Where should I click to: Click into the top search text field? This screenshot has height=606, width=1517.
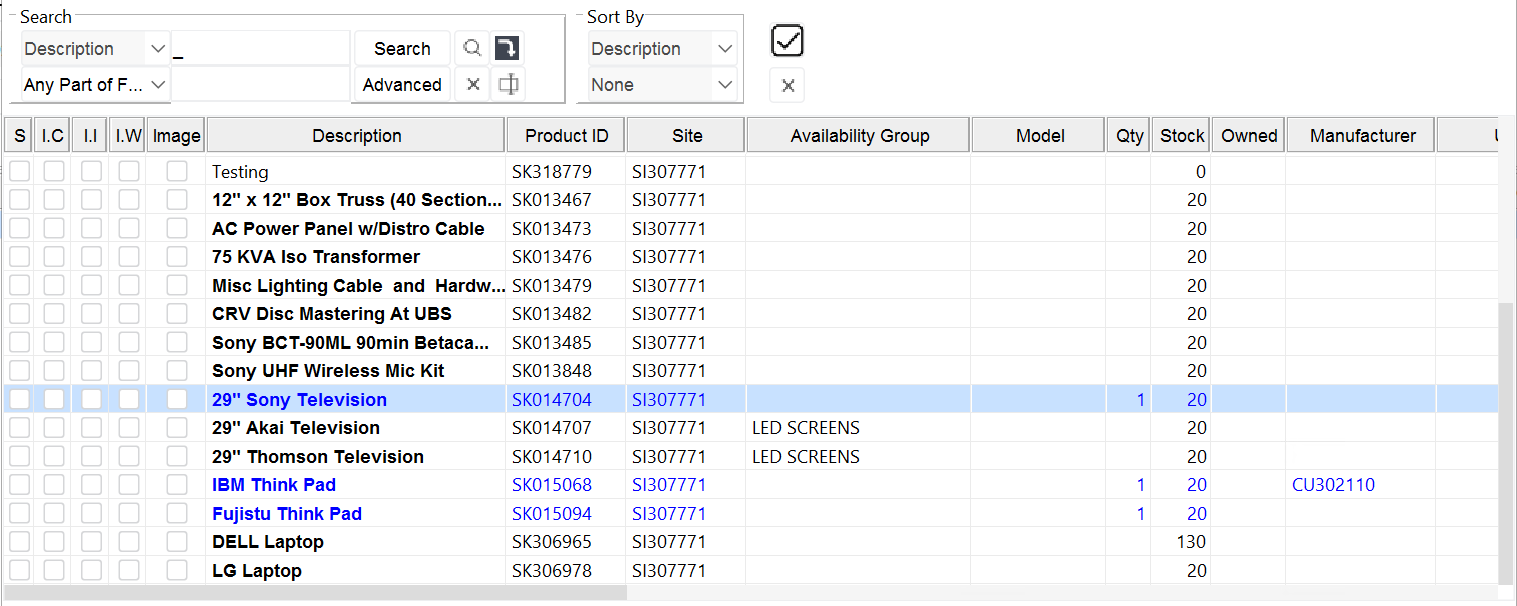pos(261,49)
